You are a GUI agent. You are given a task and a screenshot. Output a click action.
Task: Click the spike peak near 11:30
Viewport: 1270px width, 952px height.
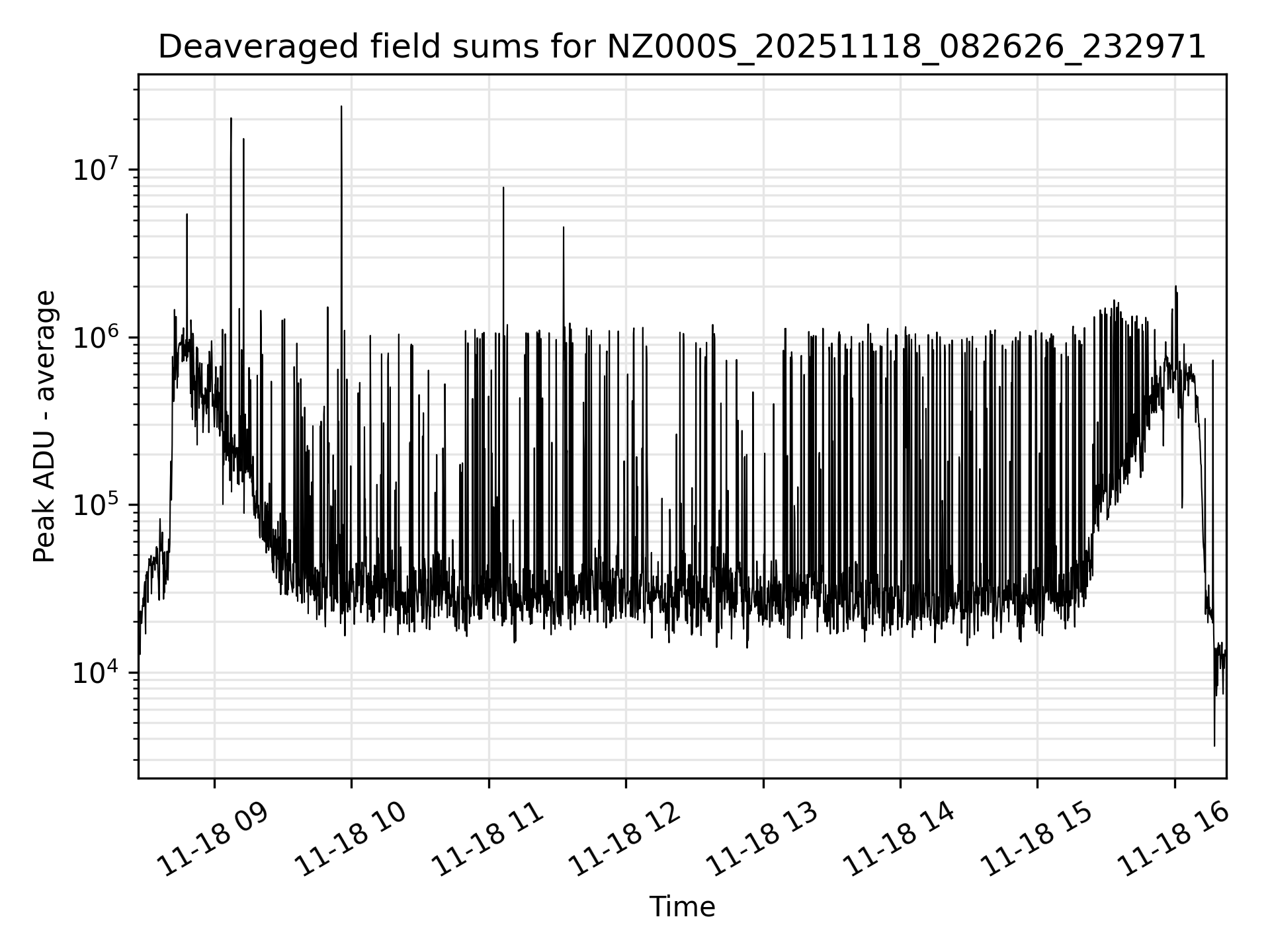564,227
